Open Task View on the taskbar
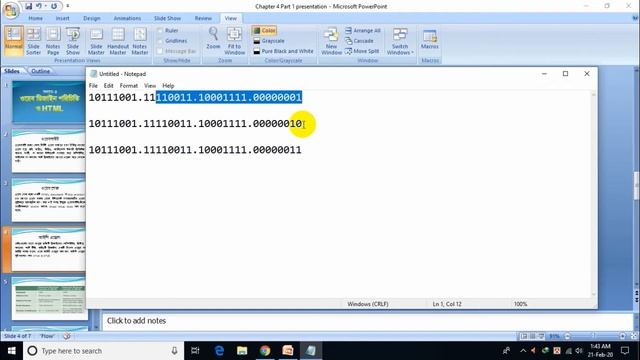Image resolution: width=640 pixels, height=360 pixels. [196, 351]
